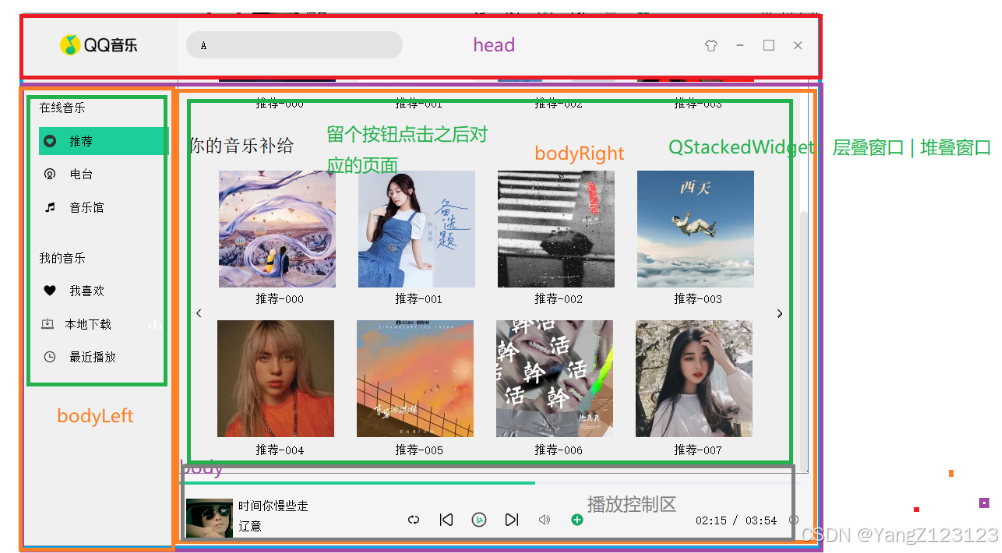The width and height of the screenshot is (1002, 553).
Task: Click the 我喜欢 heart icon
Action: 50,290
